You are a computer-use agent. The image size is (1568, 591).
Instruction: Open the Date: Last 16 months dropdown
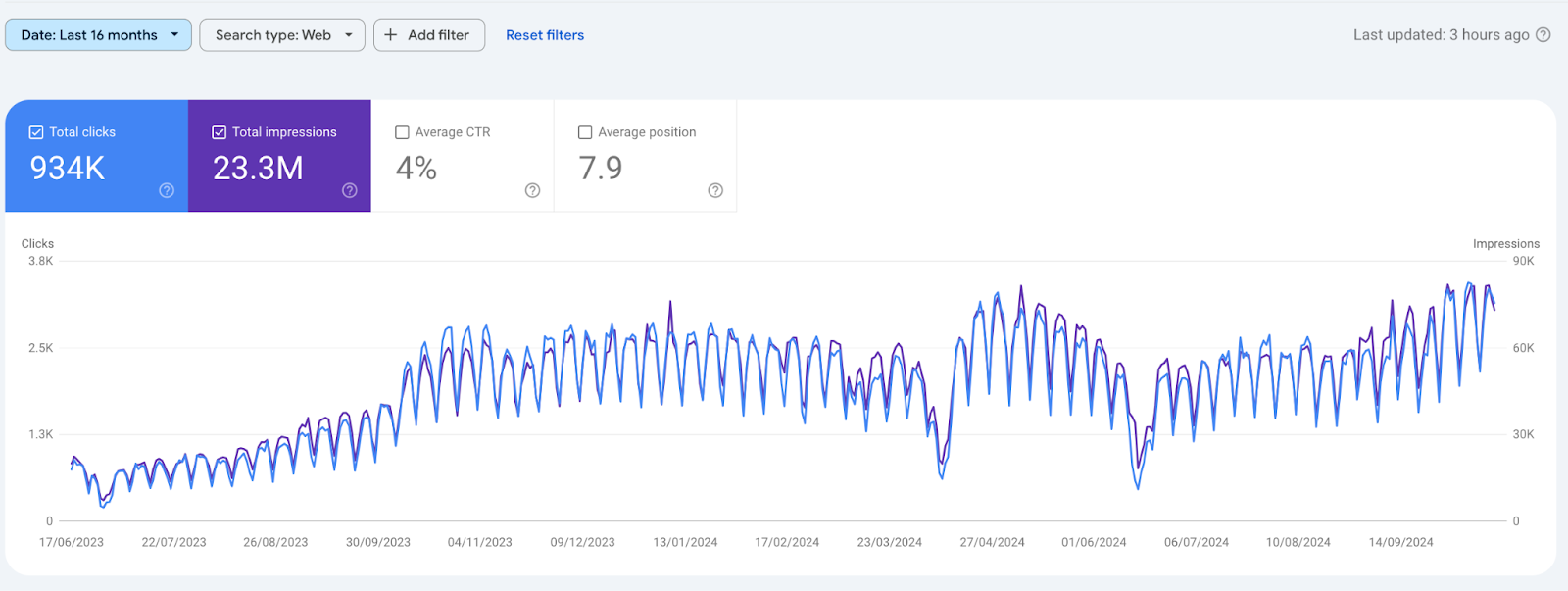coord(89,35)
